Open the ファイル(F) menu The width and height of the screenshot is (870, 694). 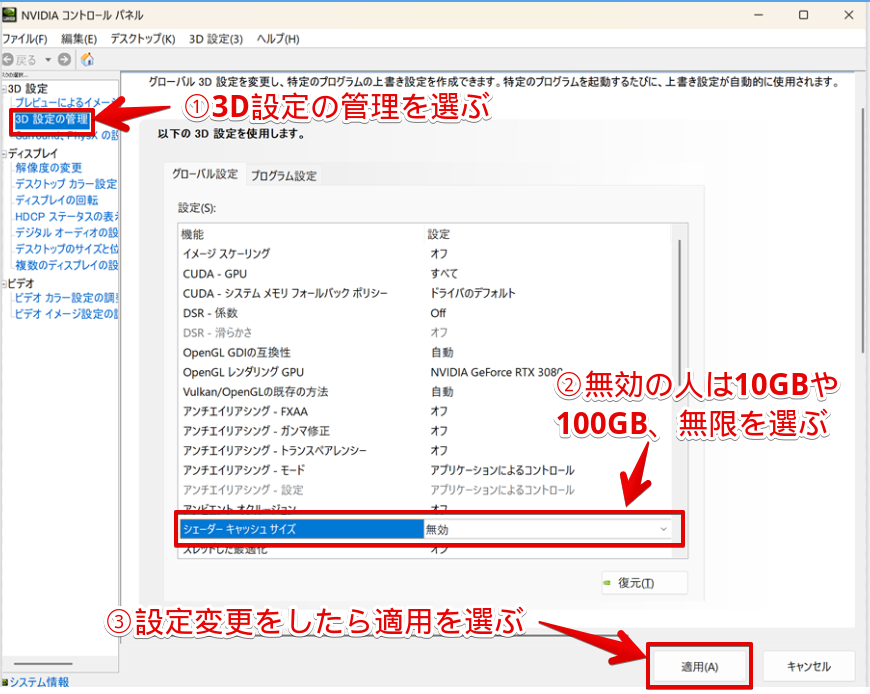click(24, 39)
